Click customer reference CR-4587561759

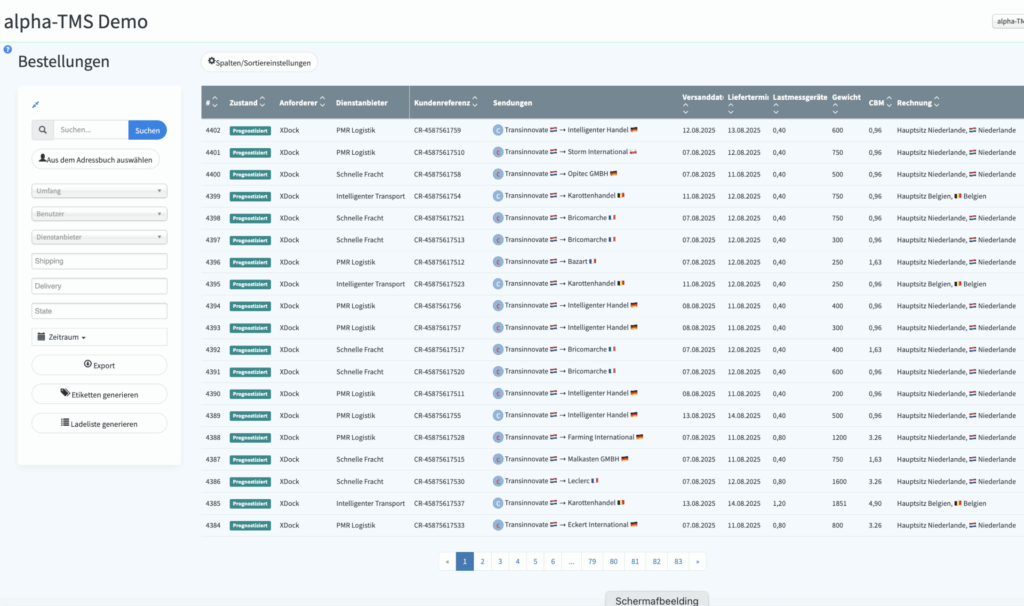point(438,131)
